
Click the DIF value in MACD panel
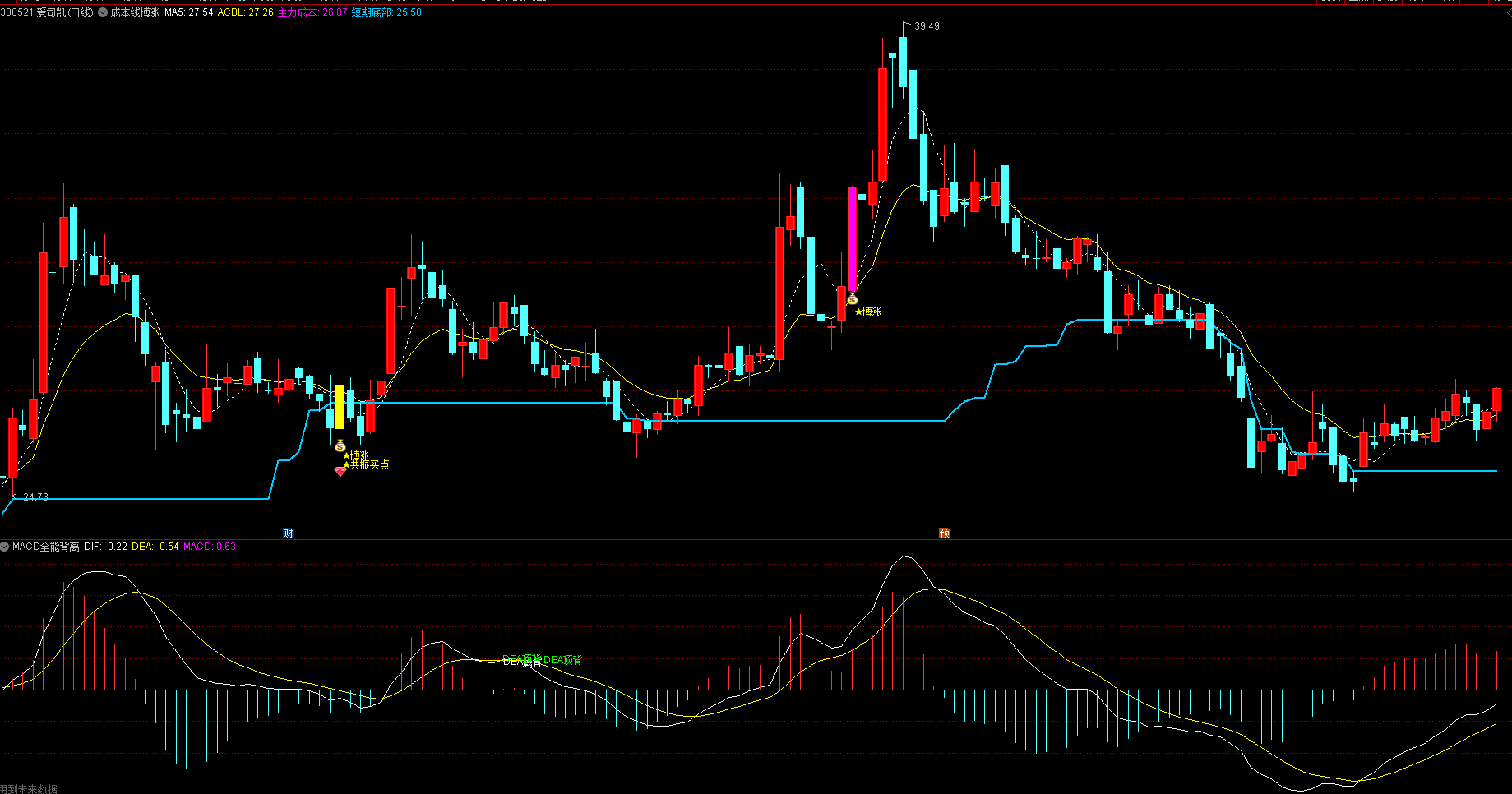(105, 547)
